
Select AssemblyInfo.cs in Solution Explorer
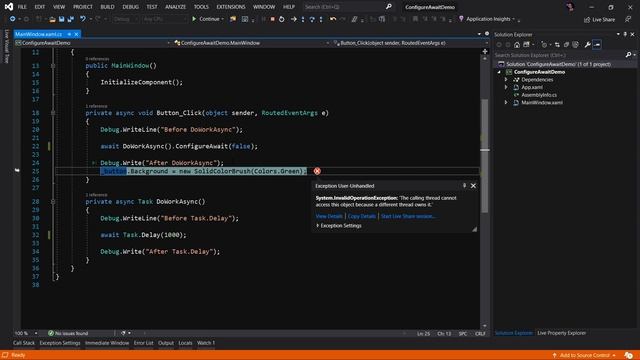[539, 95]
